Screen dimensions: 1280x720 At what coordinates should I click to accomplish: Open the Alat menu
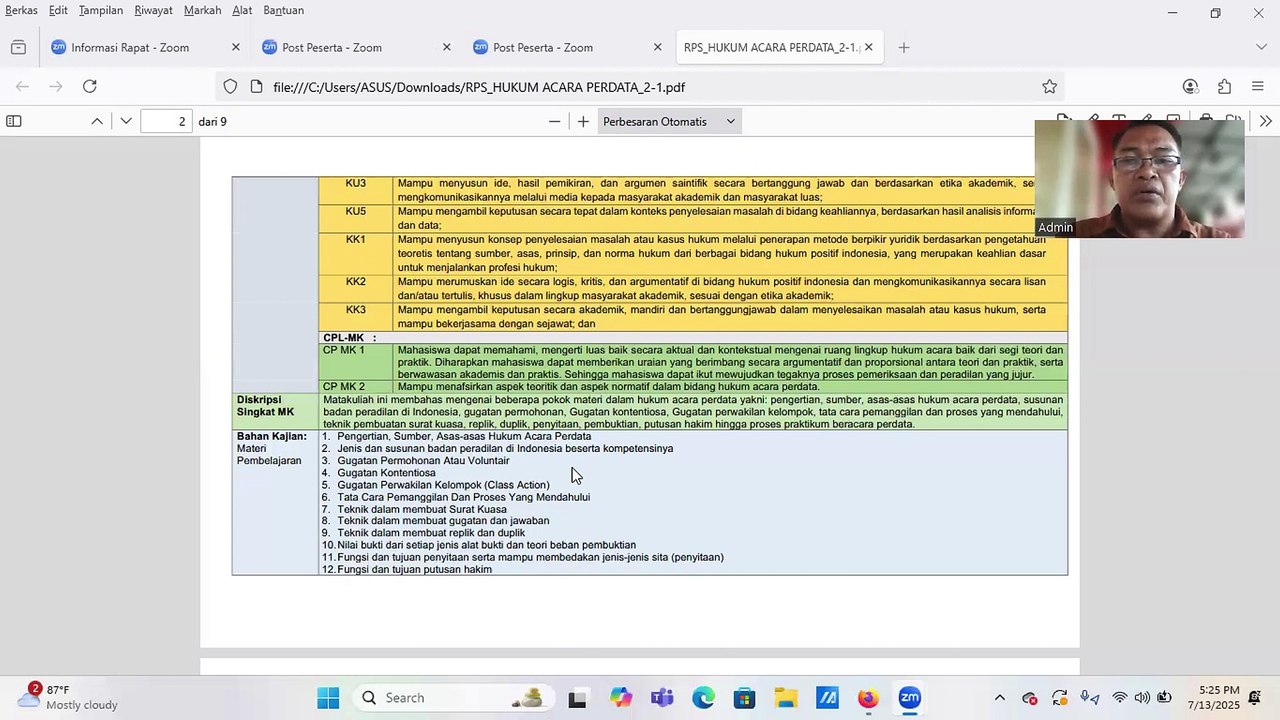[x=242, y=10]
